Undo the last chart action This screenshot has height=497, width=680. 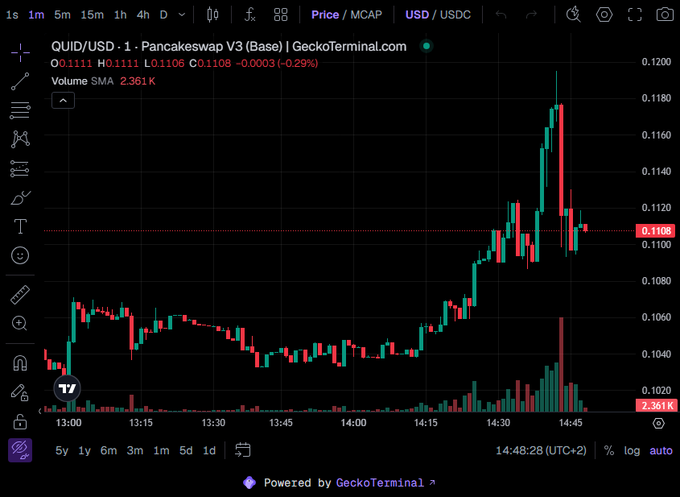pyautogui.click(x=501, y=15)
